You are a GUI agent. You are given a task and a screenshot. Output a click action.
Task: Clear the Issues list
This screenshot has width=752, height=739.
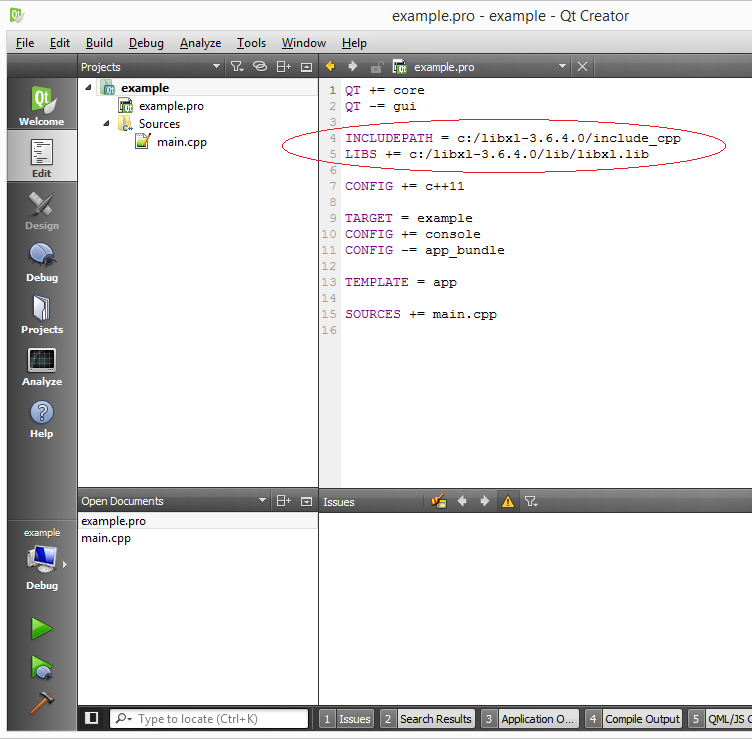click(x=439, y=501)
